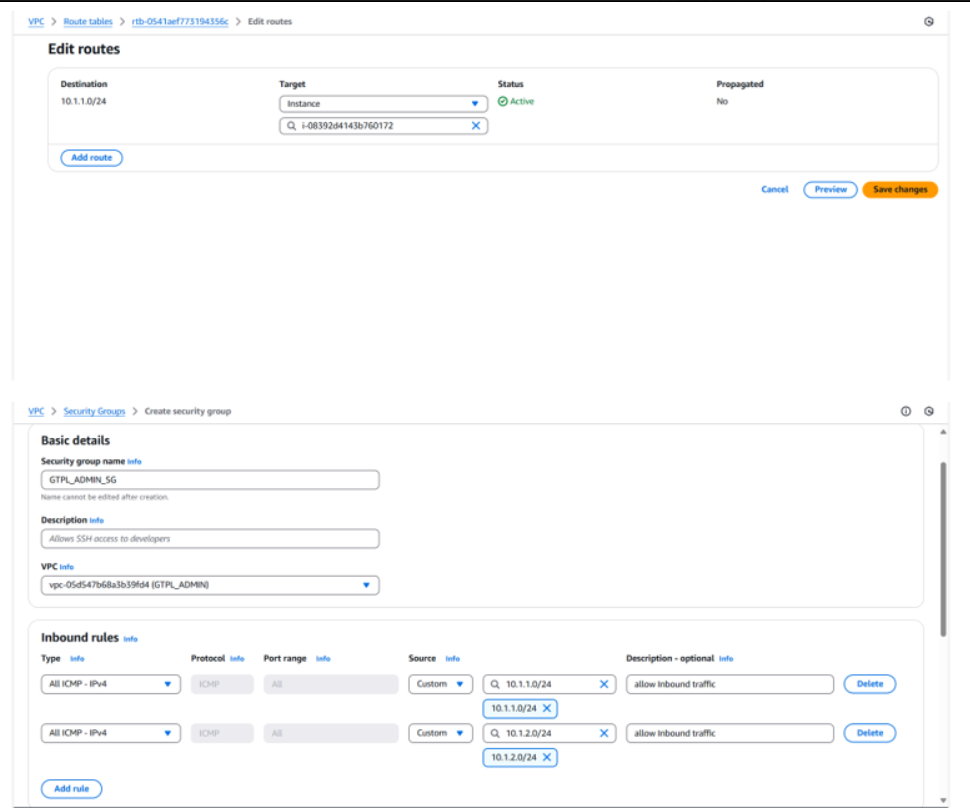Click the clock icon beside the security group info icon

[929, 411]
